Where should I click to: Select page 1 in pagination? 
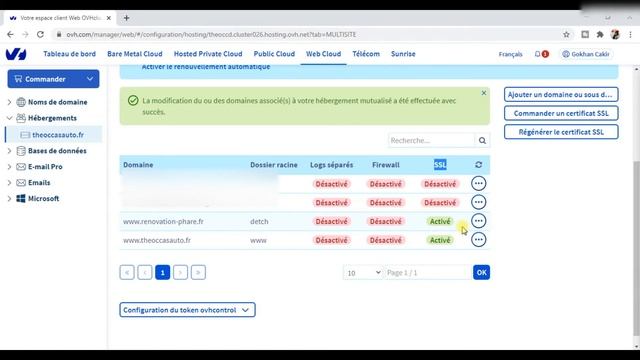point(162,272)
